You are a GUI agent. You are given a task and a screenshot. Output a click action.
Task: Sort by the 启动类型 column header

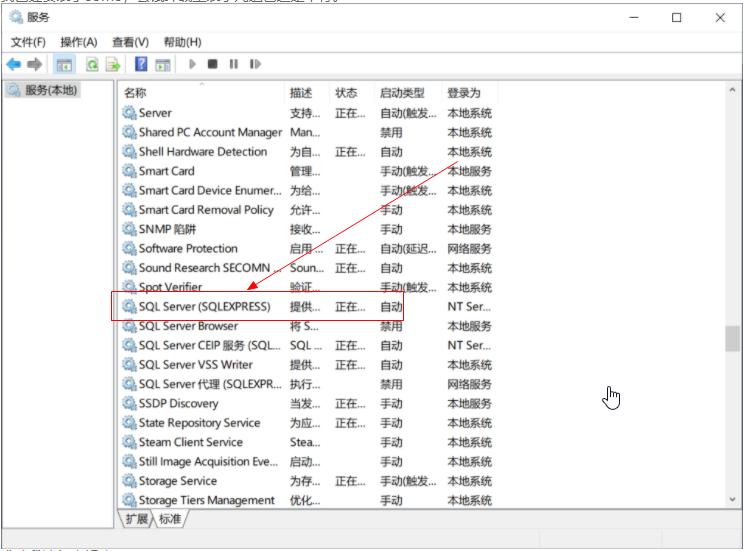(402, 93)
